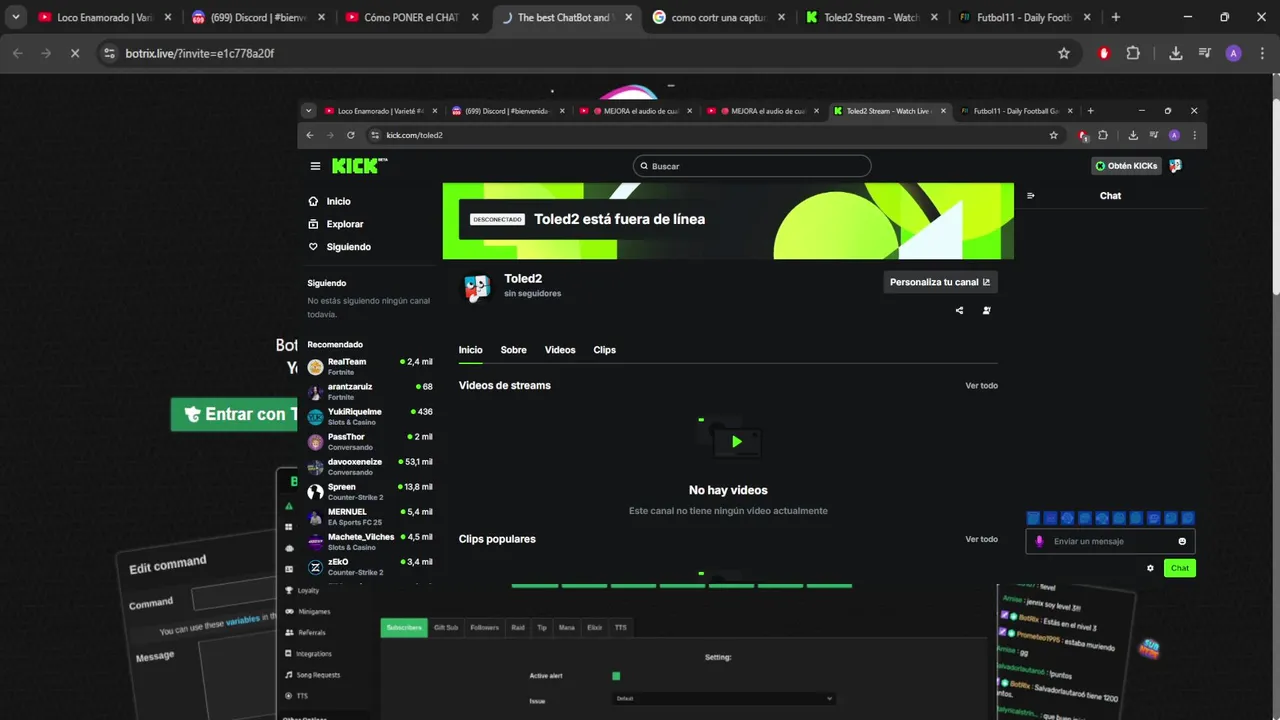The height and width of the screenshot is (720, 1280).
Task: Switch to the Futbol11 Daily Football tab
Action: (1024, 17)
